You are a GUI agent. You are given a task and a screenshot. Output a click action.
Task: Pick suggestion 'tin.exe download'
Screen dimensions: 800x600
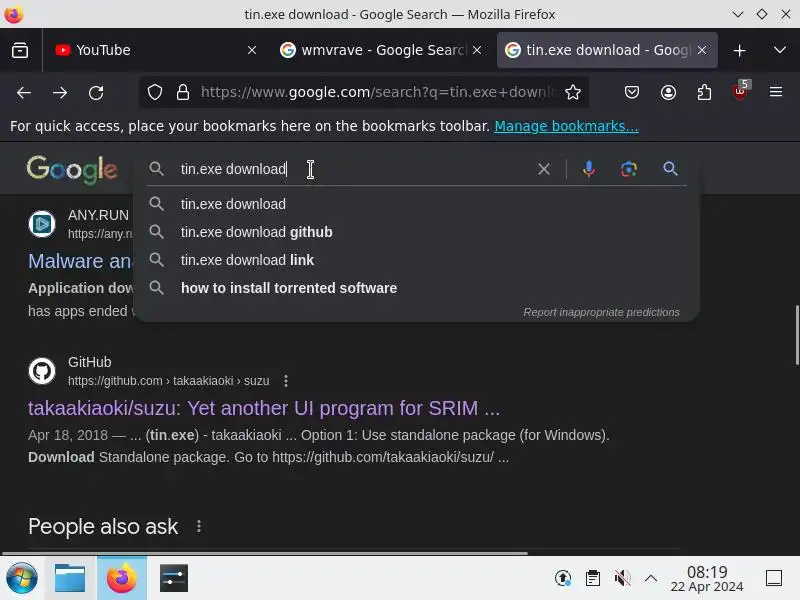[x=416, y=204]
